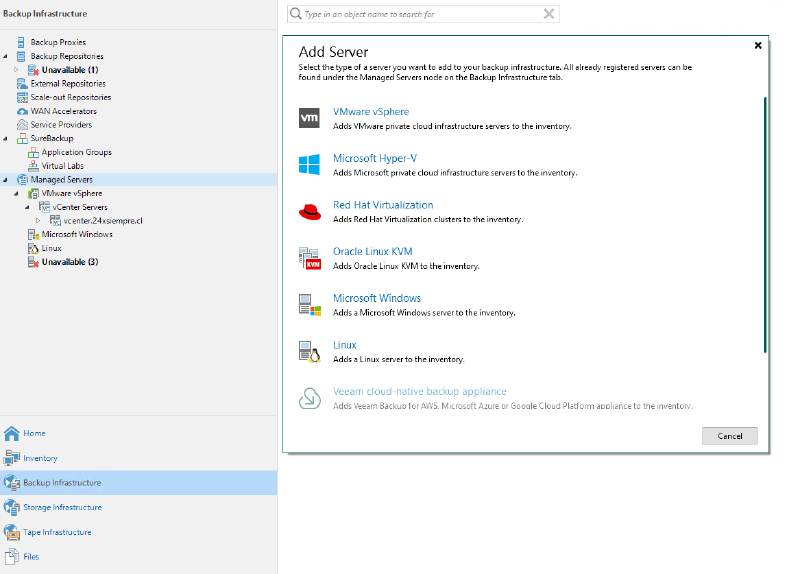Screen dimensions: 800x574
Task: Choose Veeam cloud-native backup appliance
Action: [420, 391]
